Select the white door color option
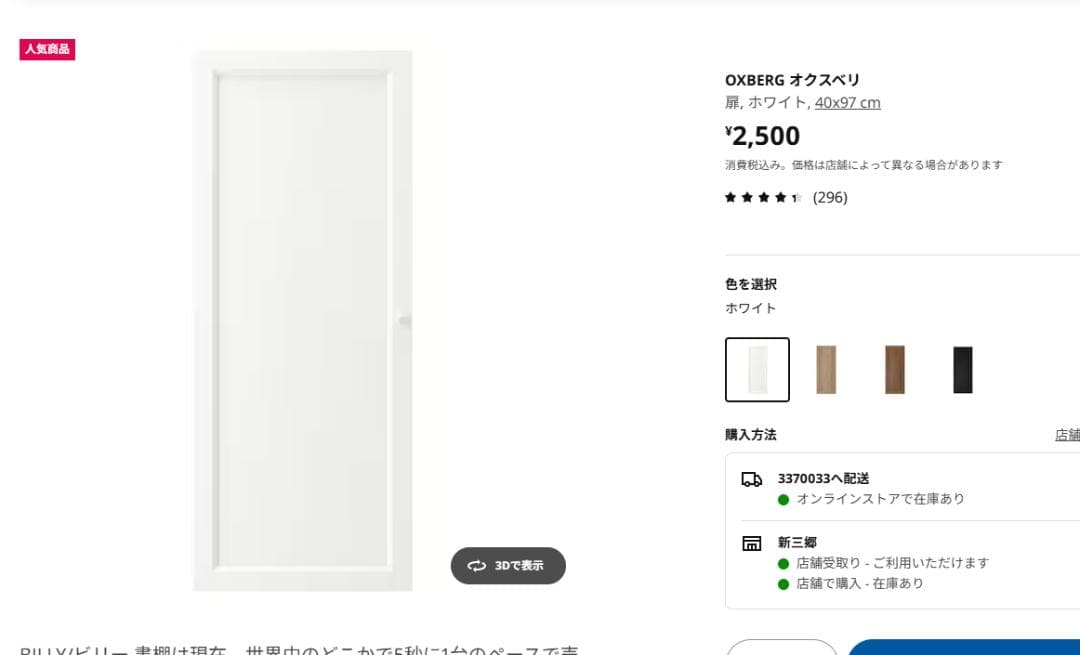Viewport: 1080px width, 655px height. click(x=757, y=369)
